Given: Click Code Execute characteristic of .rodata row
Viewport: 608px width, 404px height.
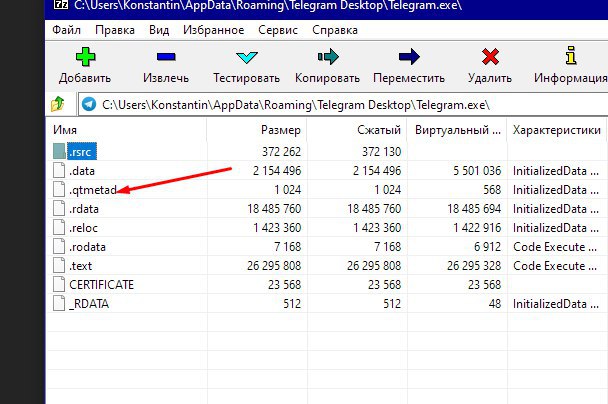Looking at the screenshot, I should [x=555, y=247].
